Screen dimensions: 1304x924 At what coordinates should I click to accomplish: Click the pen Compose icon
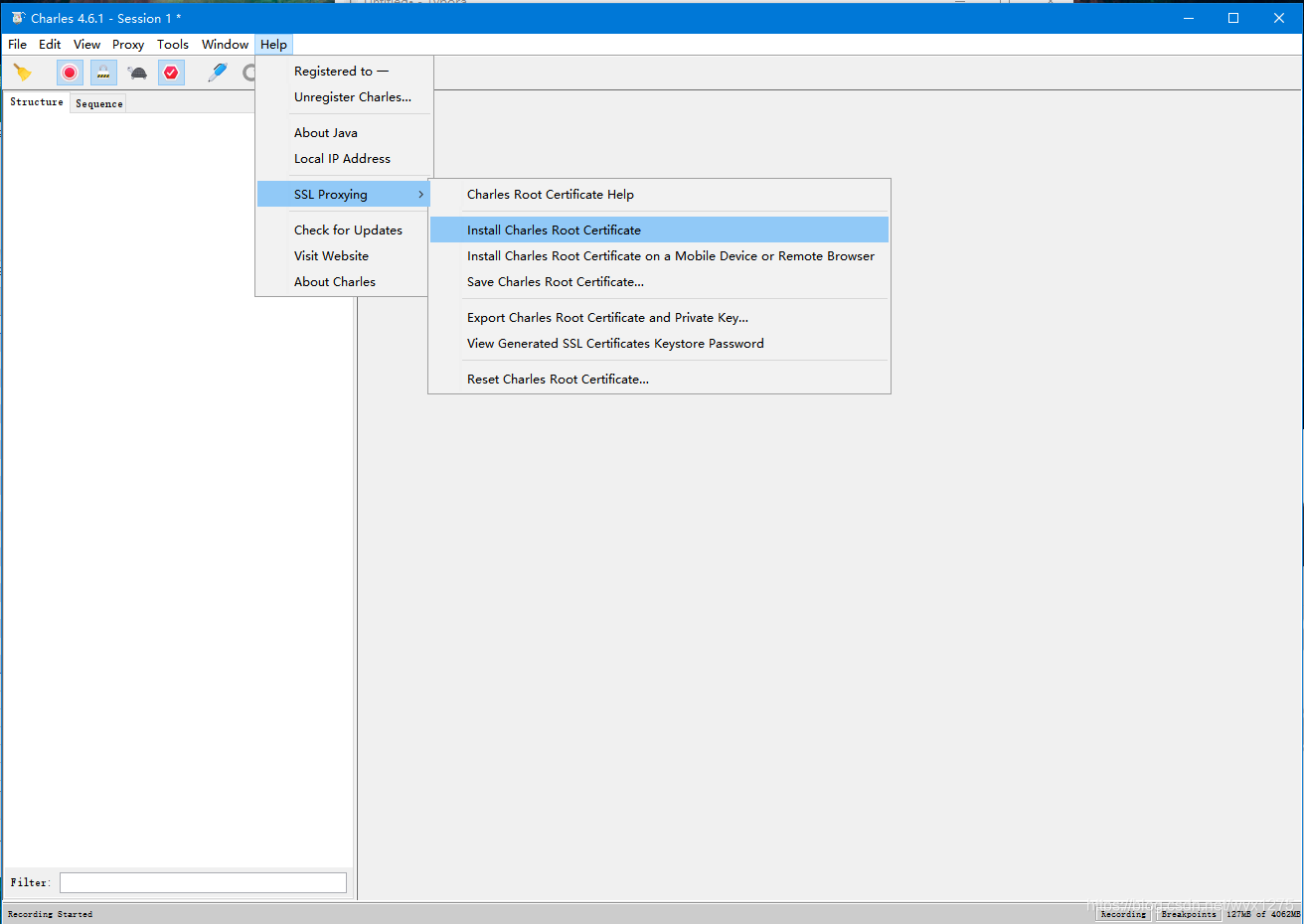(x=218, y=73)
